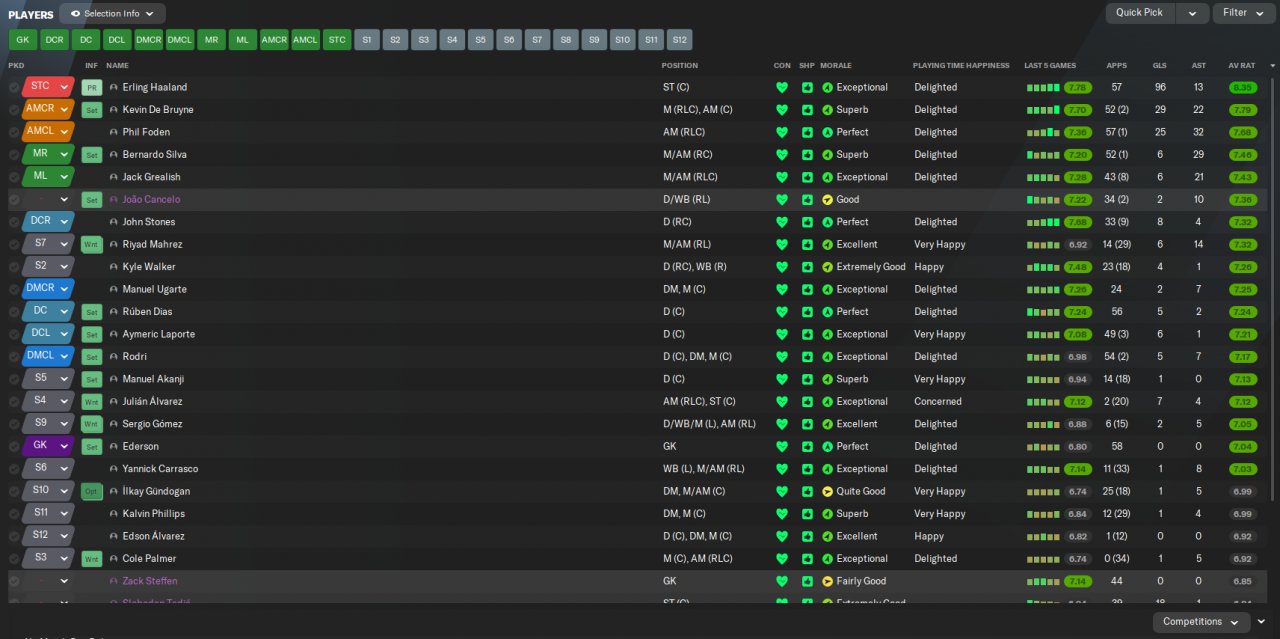Select the S1 substitute slot button
This screenshot has width=1280, height=639.
pos(367,40)
